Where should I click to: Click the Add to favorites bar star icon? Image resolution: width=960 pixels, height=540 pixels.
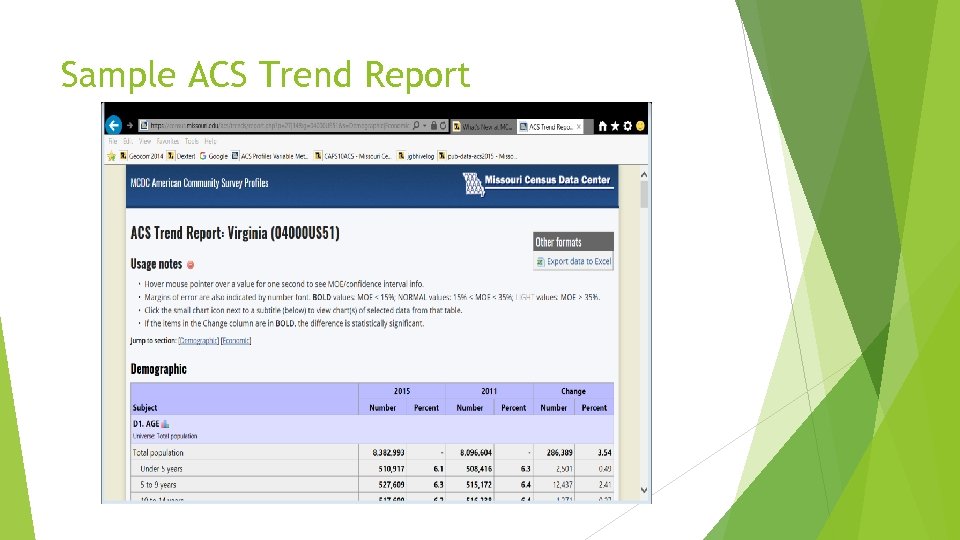(111, 156)
